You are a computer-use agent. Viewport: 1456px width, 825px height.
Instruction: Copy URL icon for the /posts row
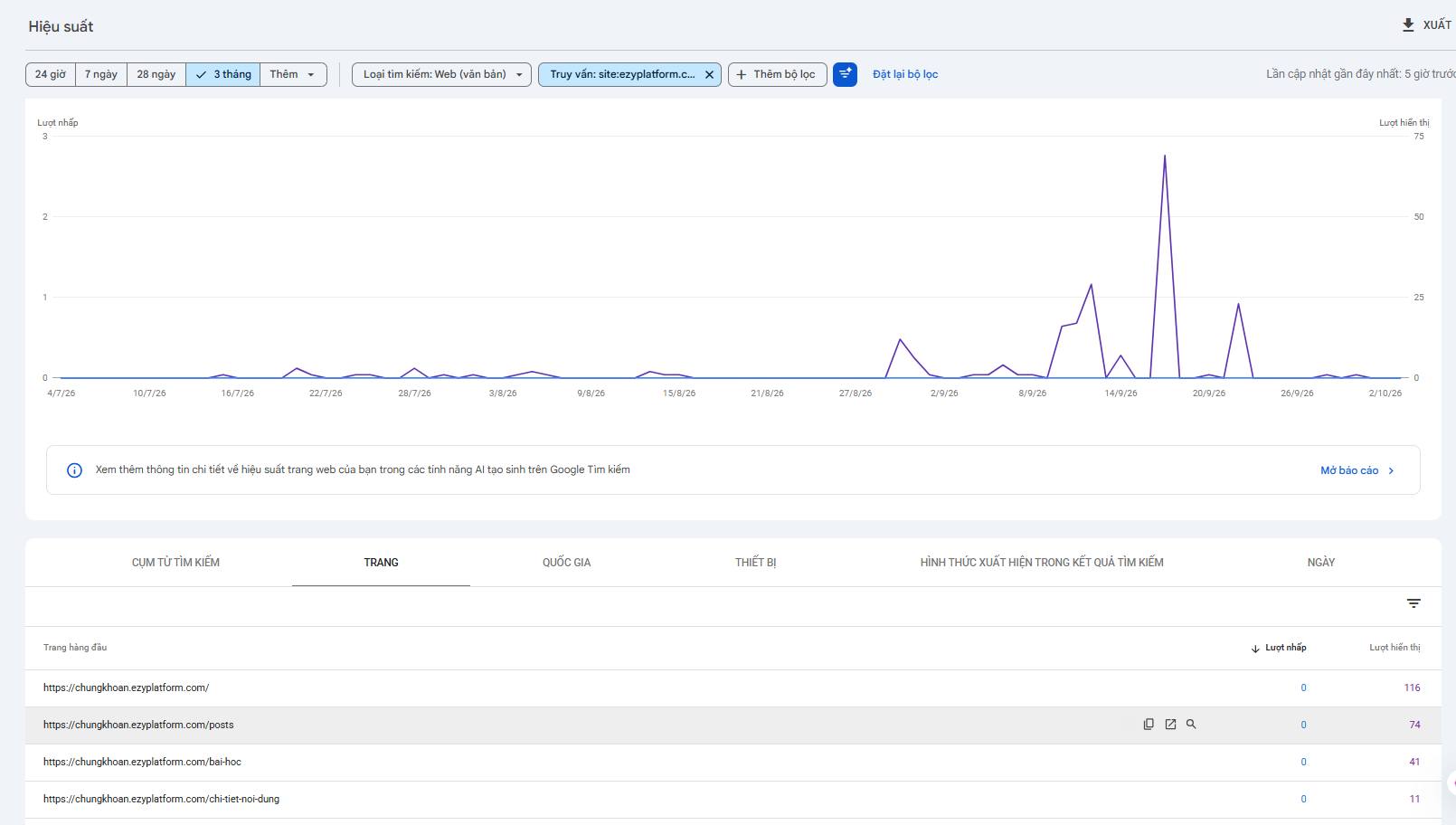(x=1149, y=725)
